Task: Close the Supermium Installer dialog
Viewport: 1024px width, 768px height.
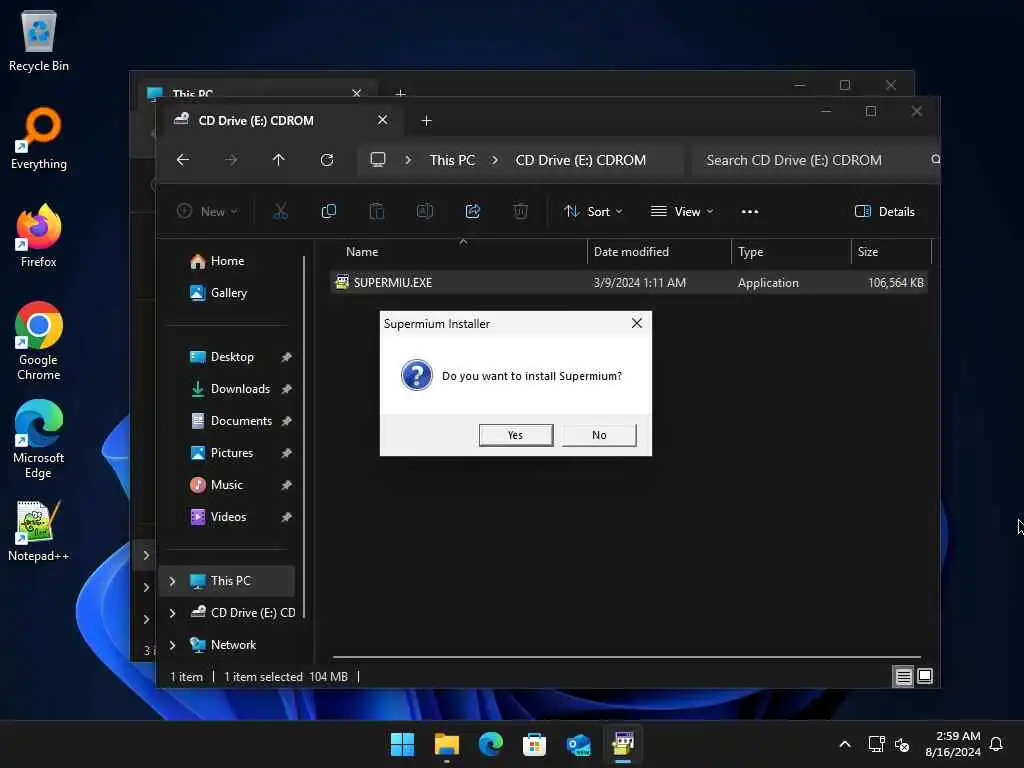Action: tap(637, 323)
